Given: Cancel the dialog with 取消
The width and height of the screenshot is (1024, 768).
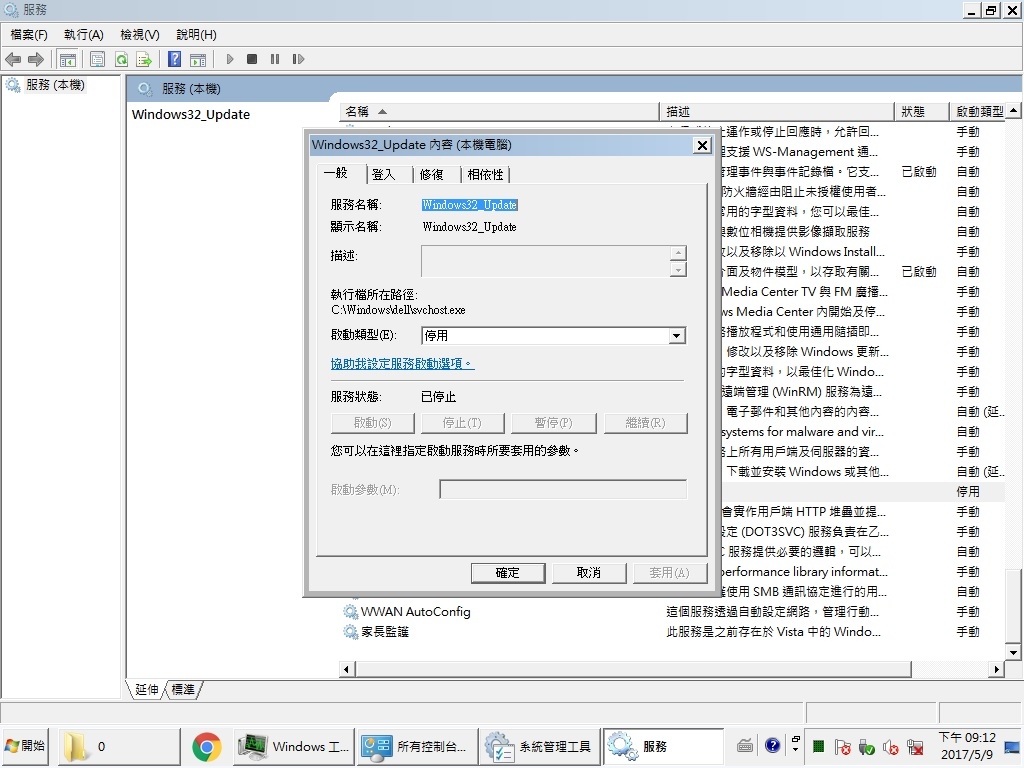Looking at the screenshot, I should click(x=588, y=573).
